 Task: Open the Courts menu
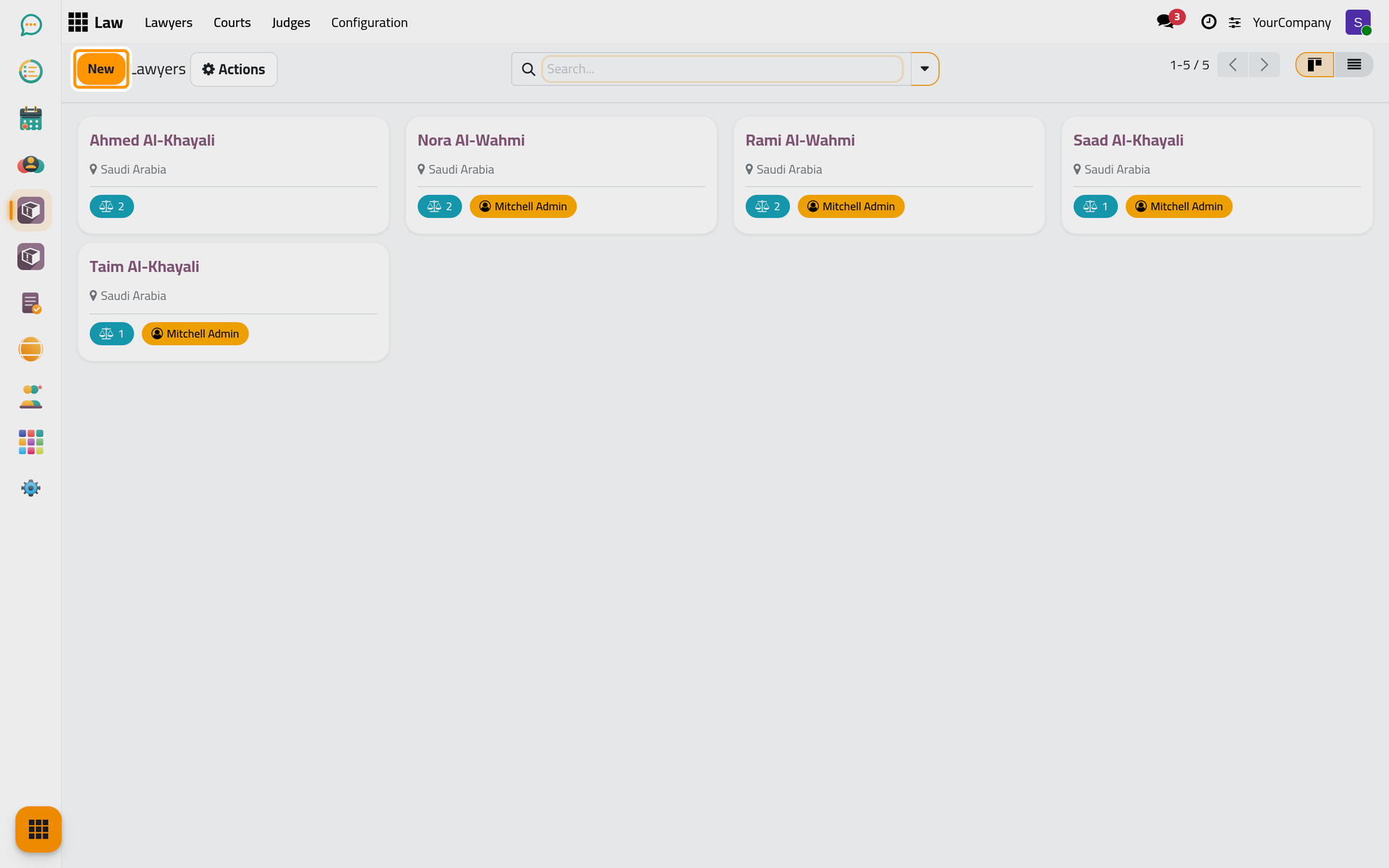coord(232,22)
